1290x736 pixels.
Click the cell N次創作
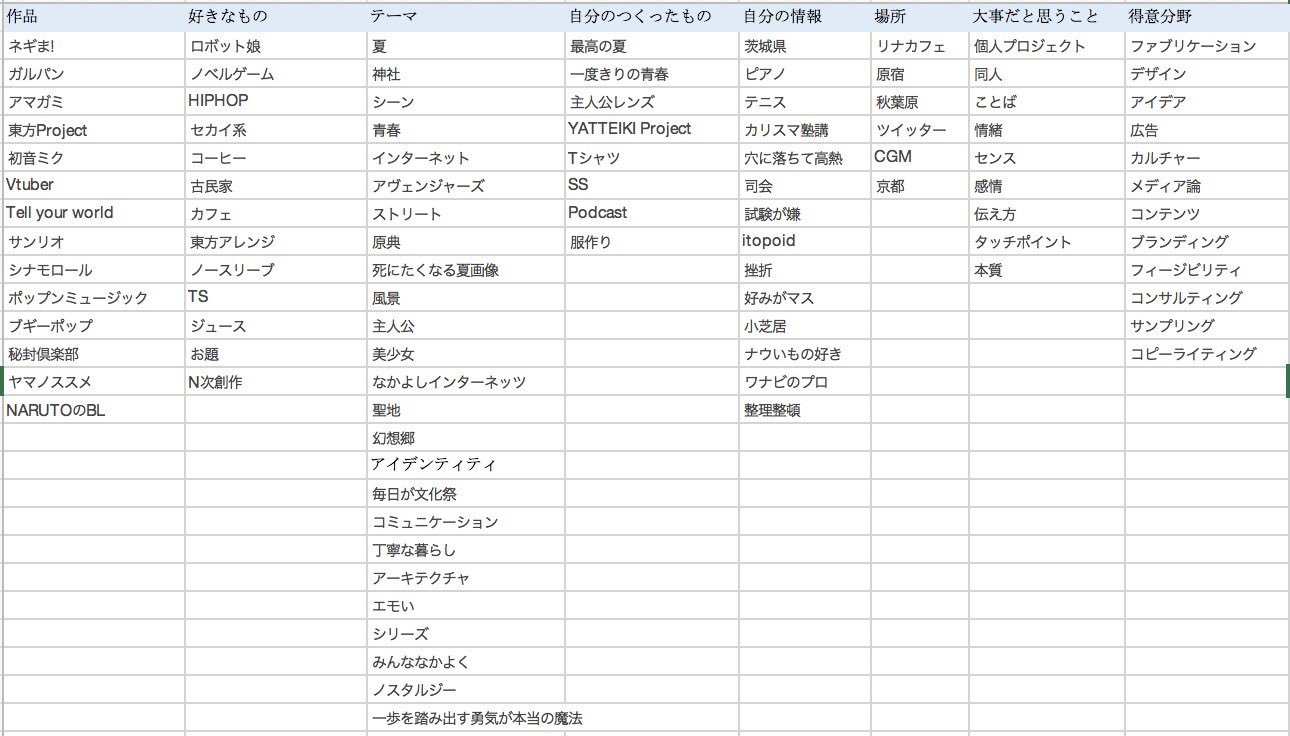[275, 382]
